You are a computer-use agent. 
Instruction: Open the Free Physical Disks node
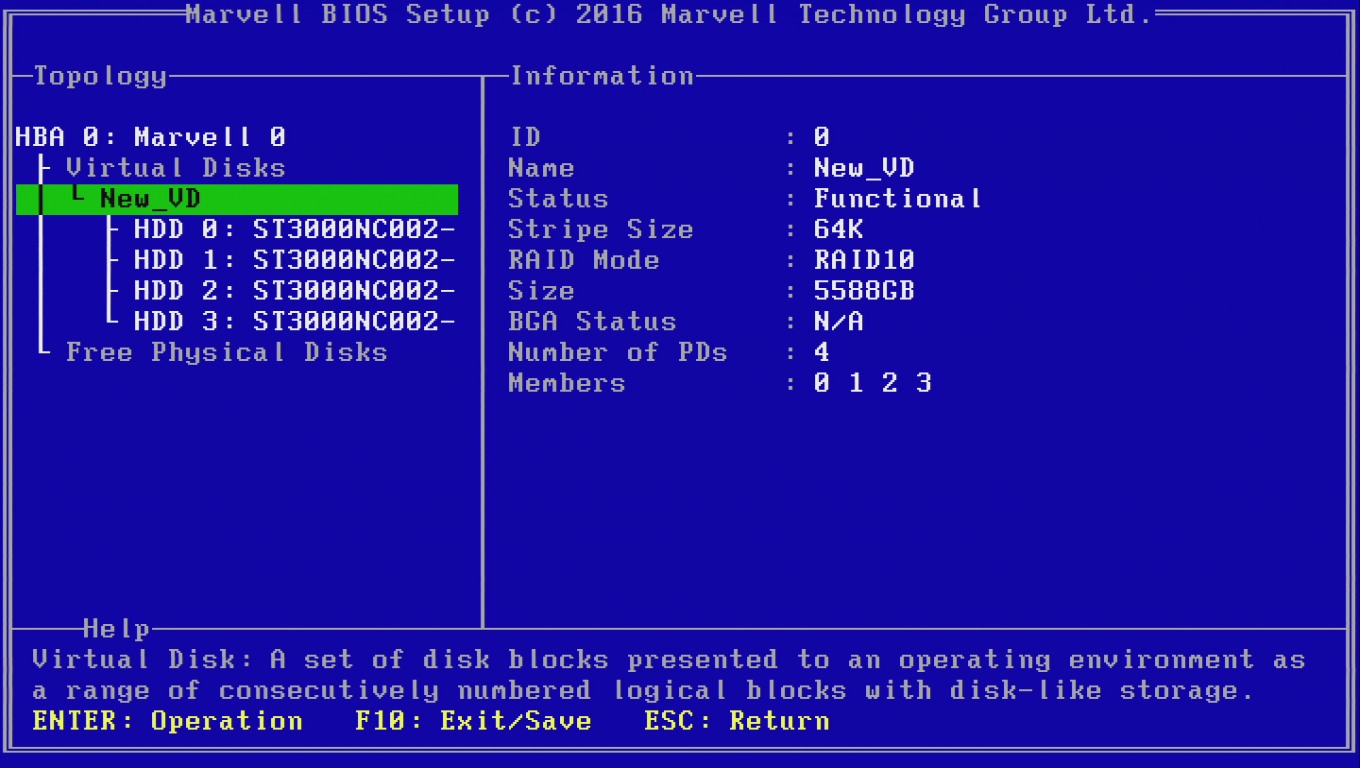(x=227, y=352)
